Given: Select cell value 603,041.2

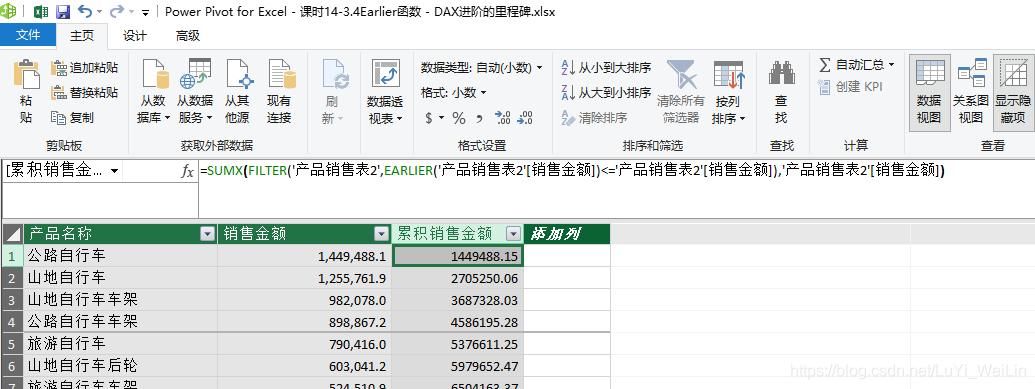Looking at the screenshot, I should [304, 366].
